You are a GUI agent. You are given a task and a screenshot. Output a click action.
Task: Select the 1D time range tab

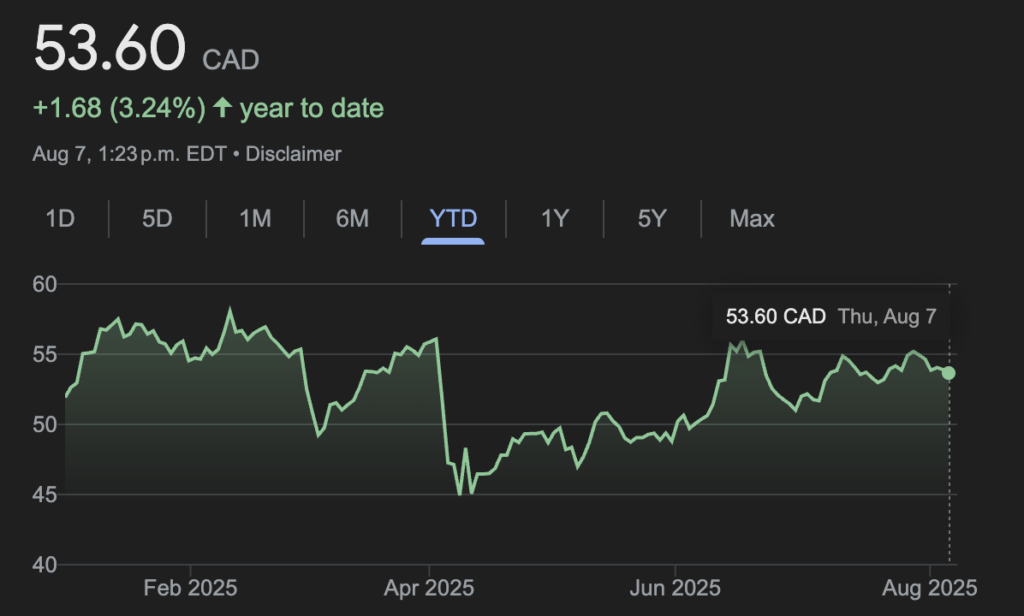(x=60, y=218)
